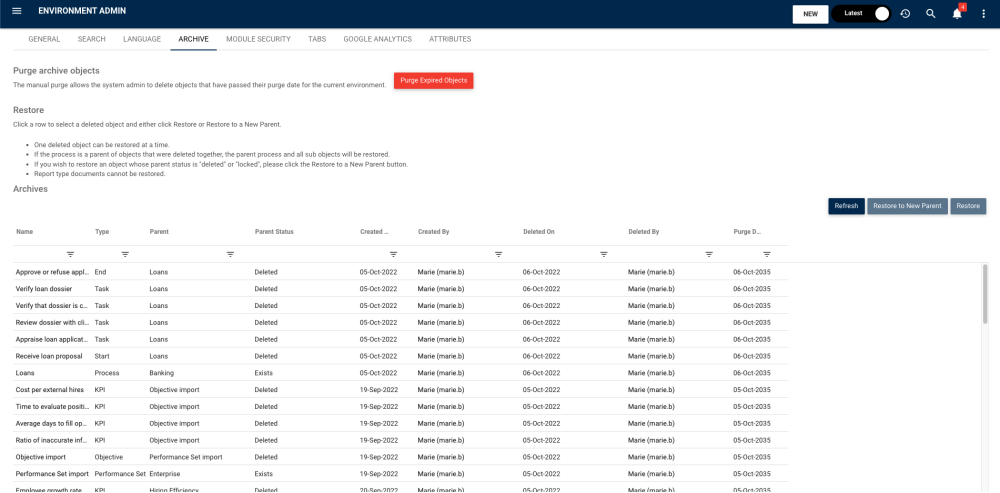Filter the Deleted On column
The width and height of the screenshot is (1000, 493).
[604, 254]
